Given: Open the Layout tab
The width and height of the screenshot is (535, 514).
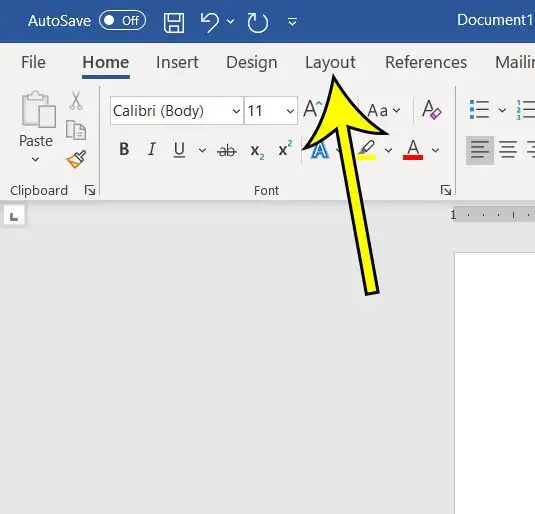Looking at the screenshot, I should point(330,62).
